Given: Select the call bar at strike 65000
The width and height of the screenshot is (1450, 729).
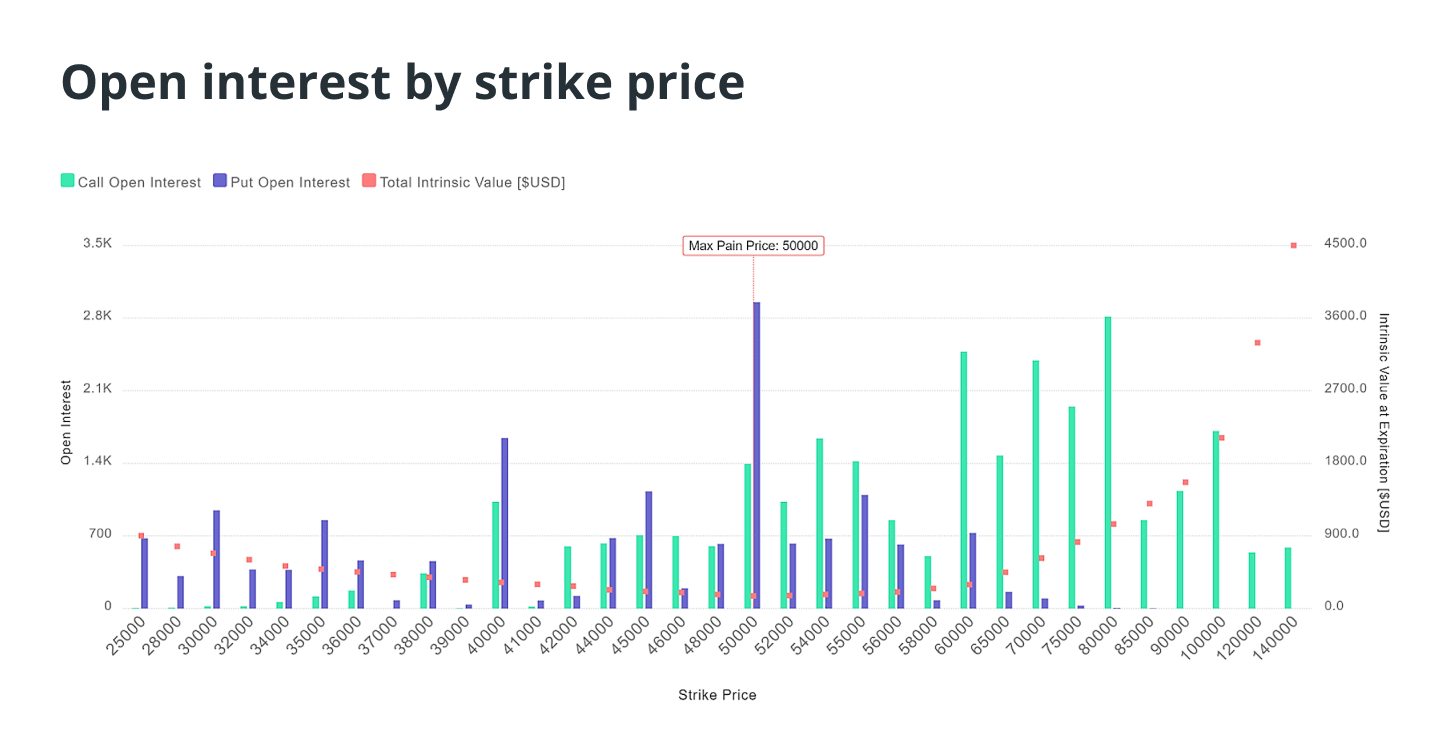Looking at the screenshot, I should point(1000,532).
